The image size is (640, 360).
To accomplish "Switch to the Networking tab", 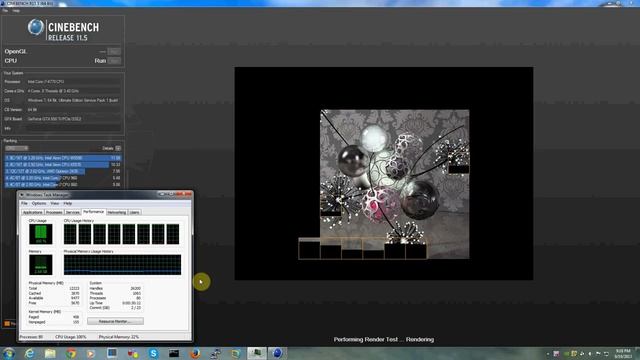I will click(117, 212).
